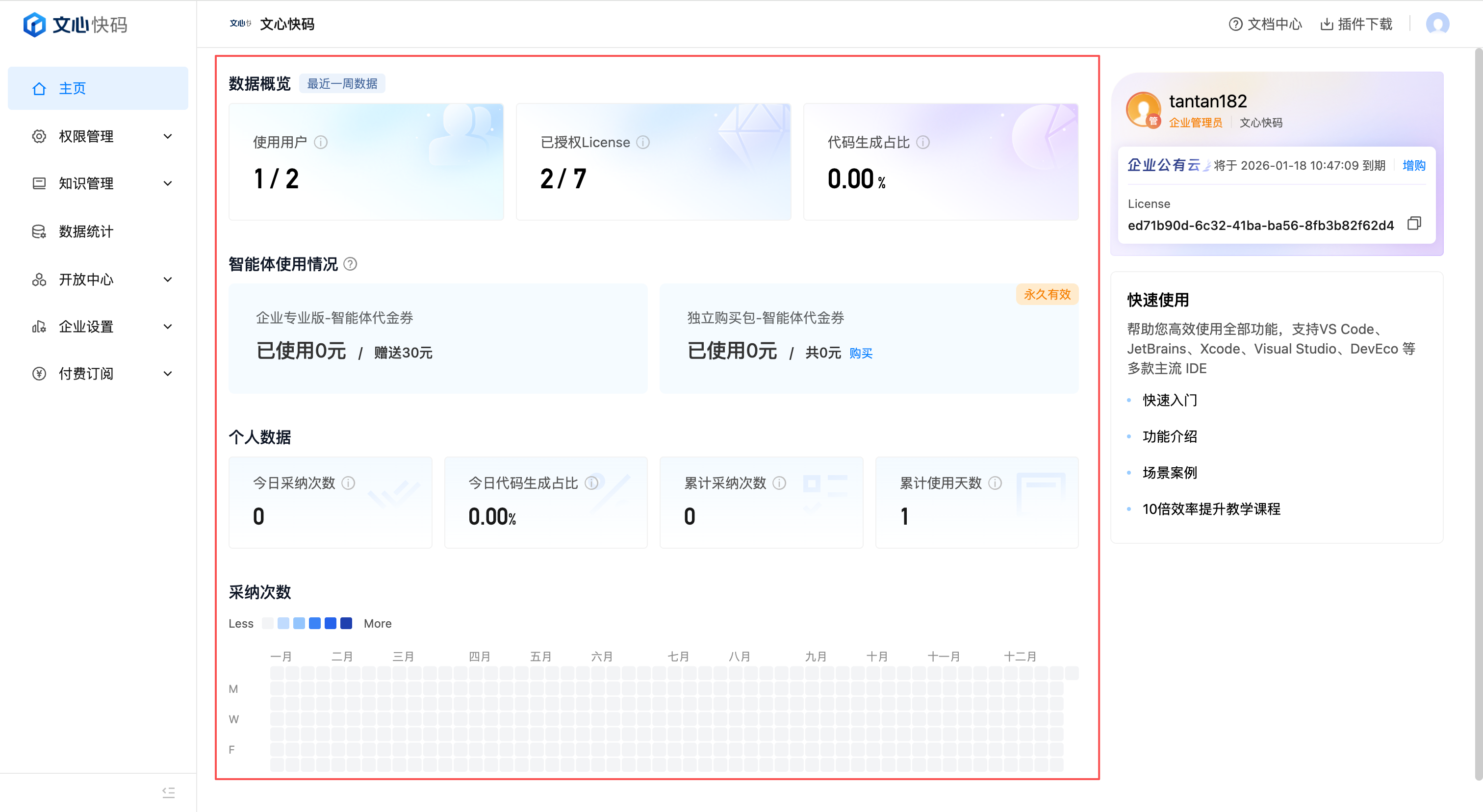Click info icon next to 今日采纳次数
Screen dimensions: 1483x812
[x=348, y=483]
